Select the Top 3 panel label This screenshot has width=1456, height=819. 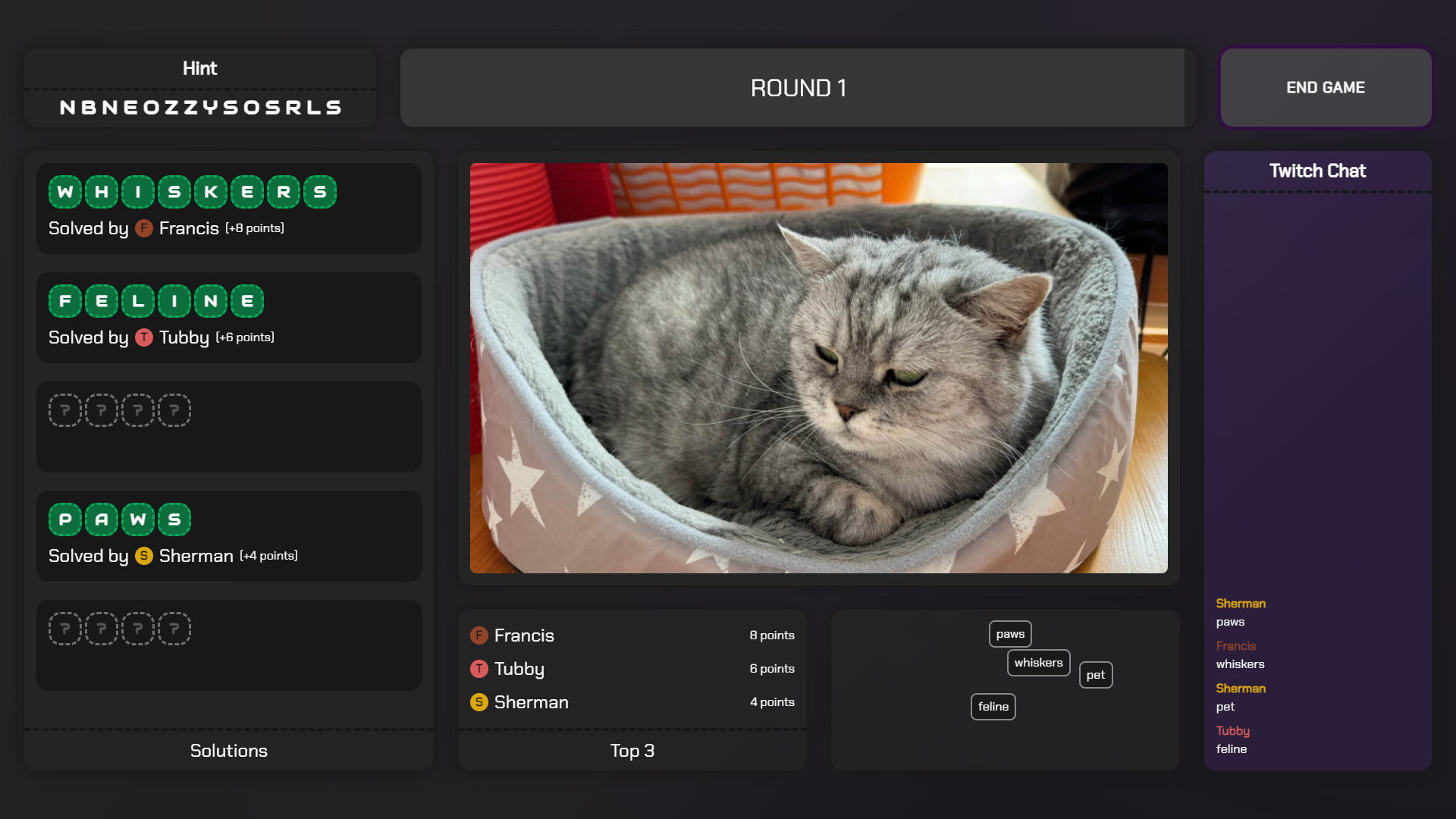click(632, 751)
